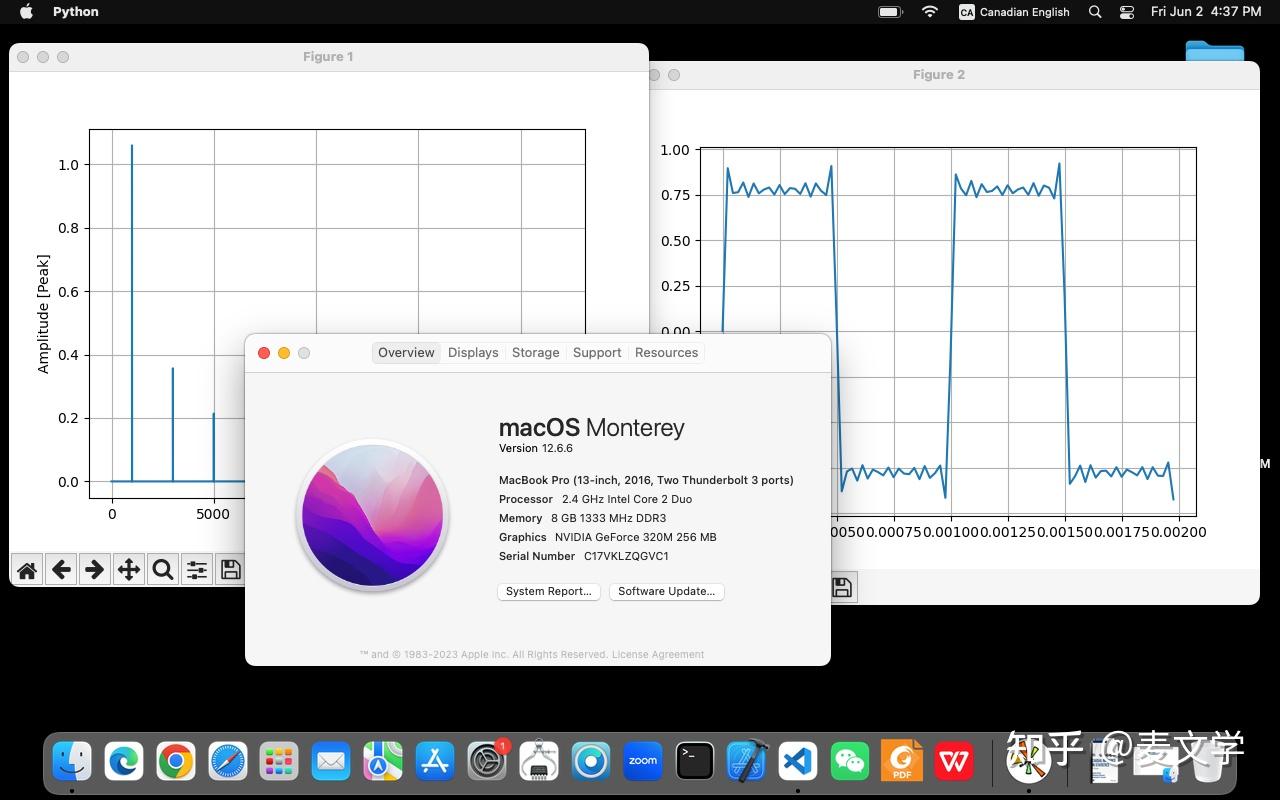Screen dimensions: 1280x800
Task: Click the back arrow in Figure 1 toolbar
Action: [61, 570]
